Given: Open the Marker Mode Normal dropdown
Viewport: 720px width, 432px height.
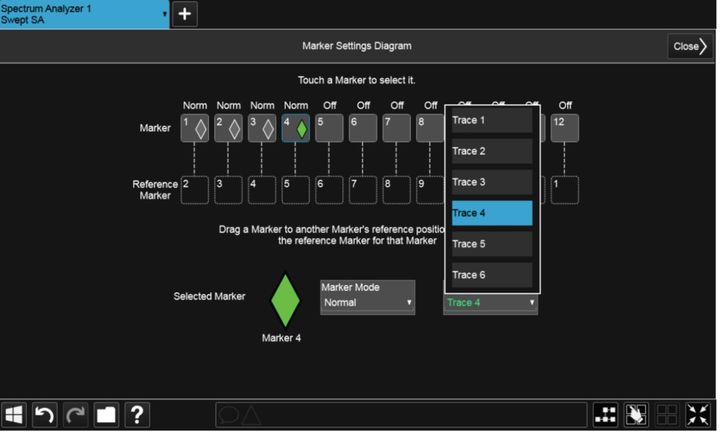Looking at the screenshot, I should [367, 297].
